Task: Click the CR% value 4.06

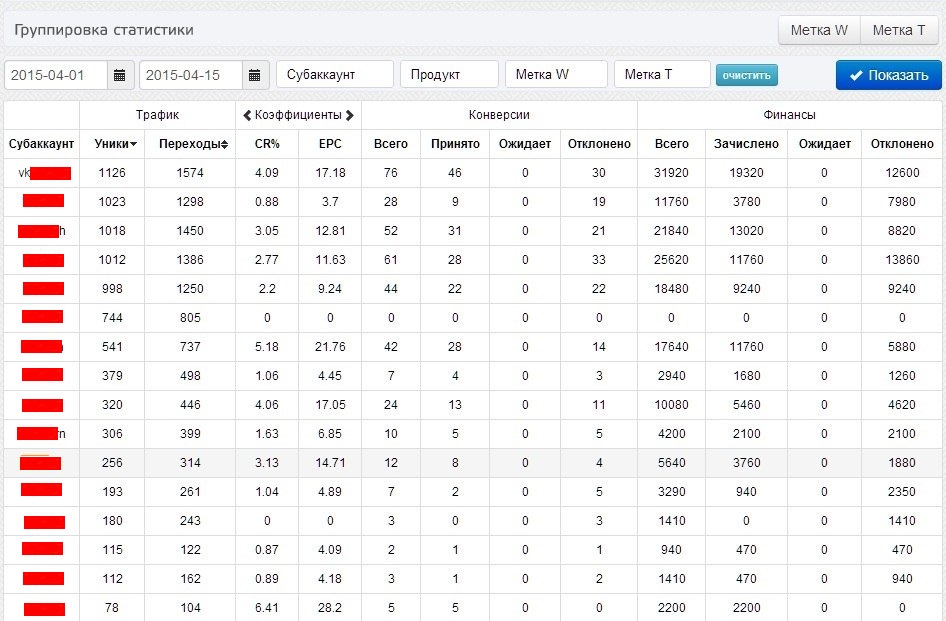Action: point(267,405)
